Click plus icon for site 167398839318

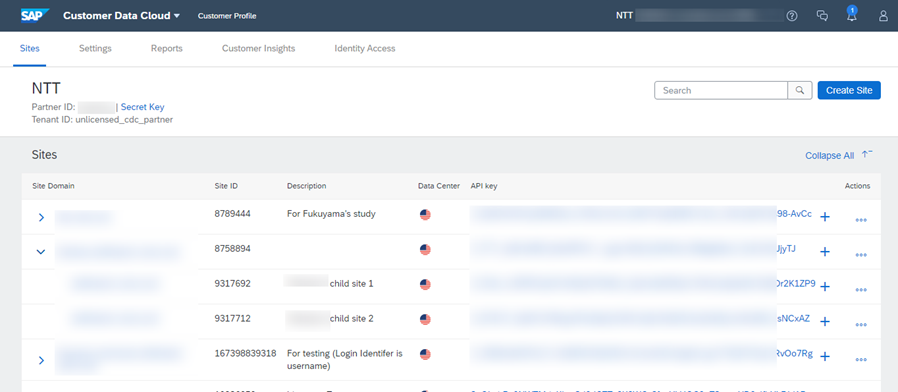point(825,356)
